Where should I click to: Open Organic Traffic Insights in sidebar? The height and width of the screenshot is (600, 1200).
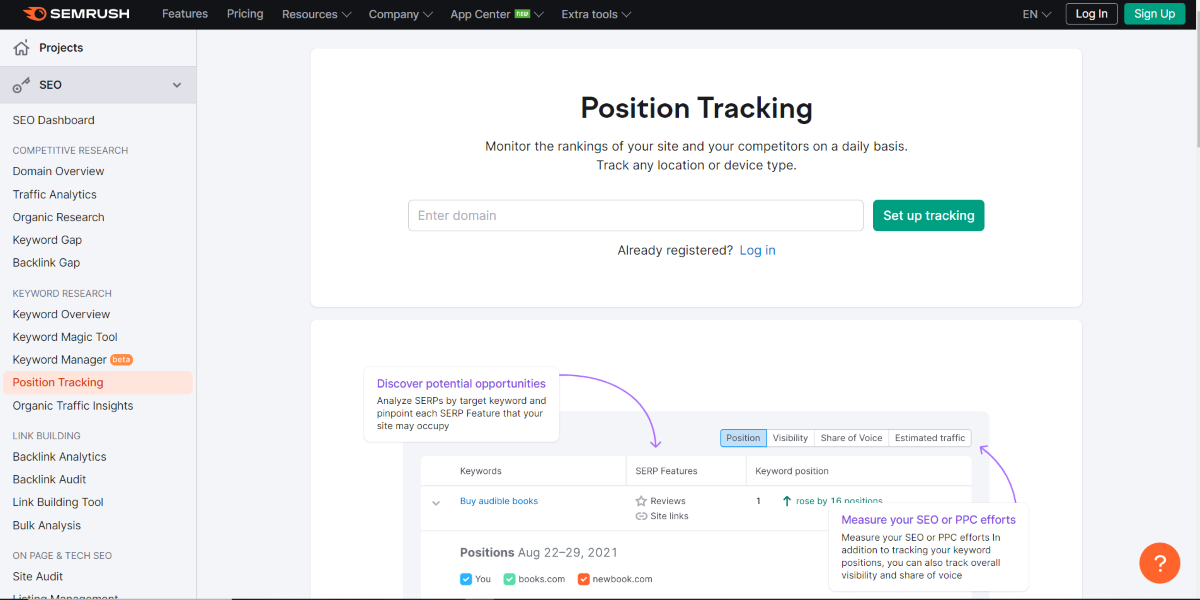point(73,406)
